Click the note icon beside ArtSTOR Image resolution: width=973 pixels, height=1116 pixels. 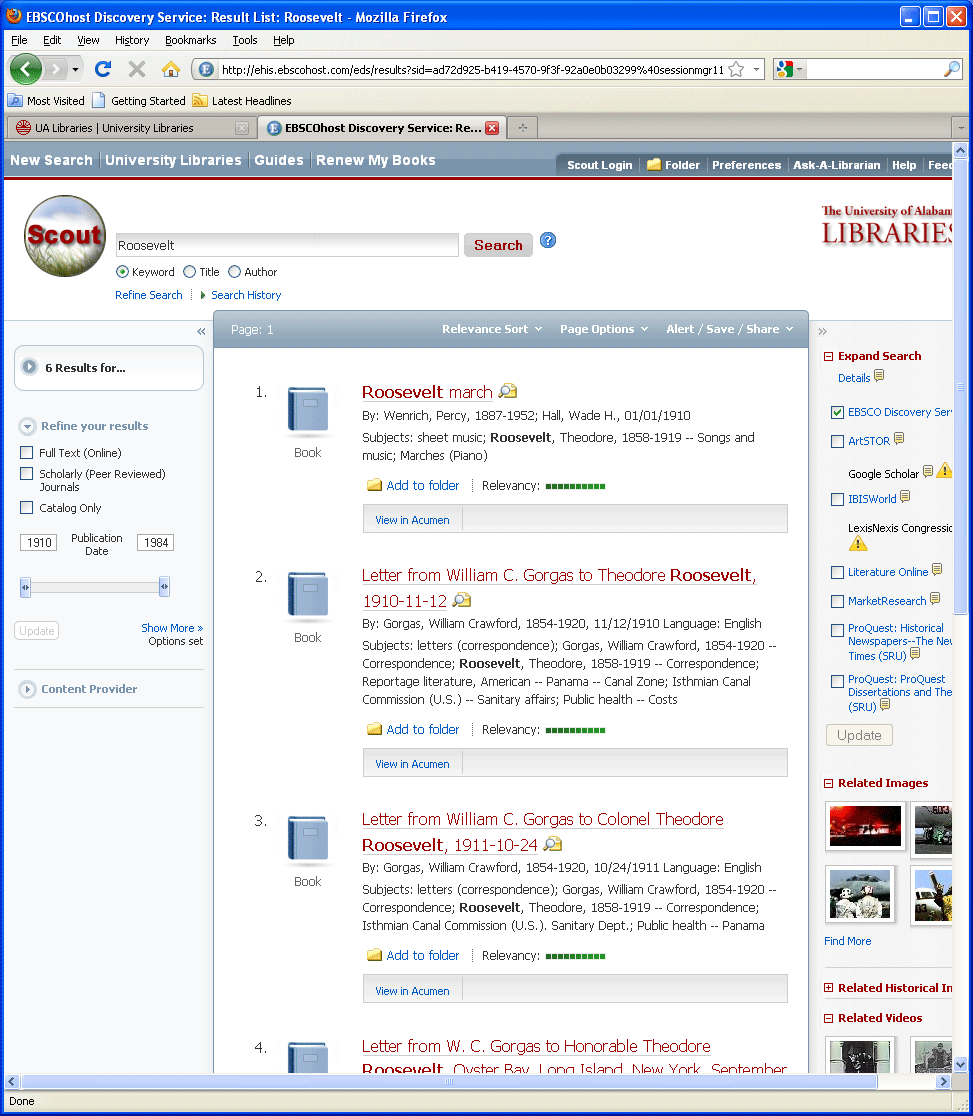pos(899,439)
